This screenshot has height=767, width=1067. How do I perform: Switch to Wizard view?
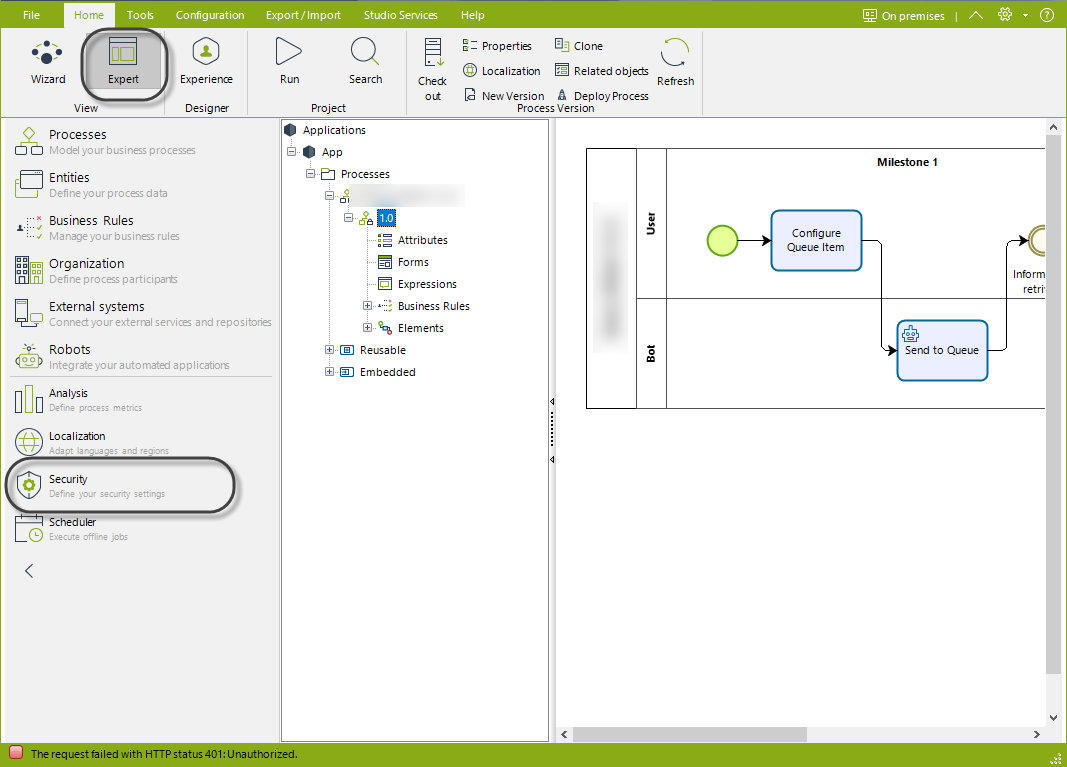pos(48,62)
